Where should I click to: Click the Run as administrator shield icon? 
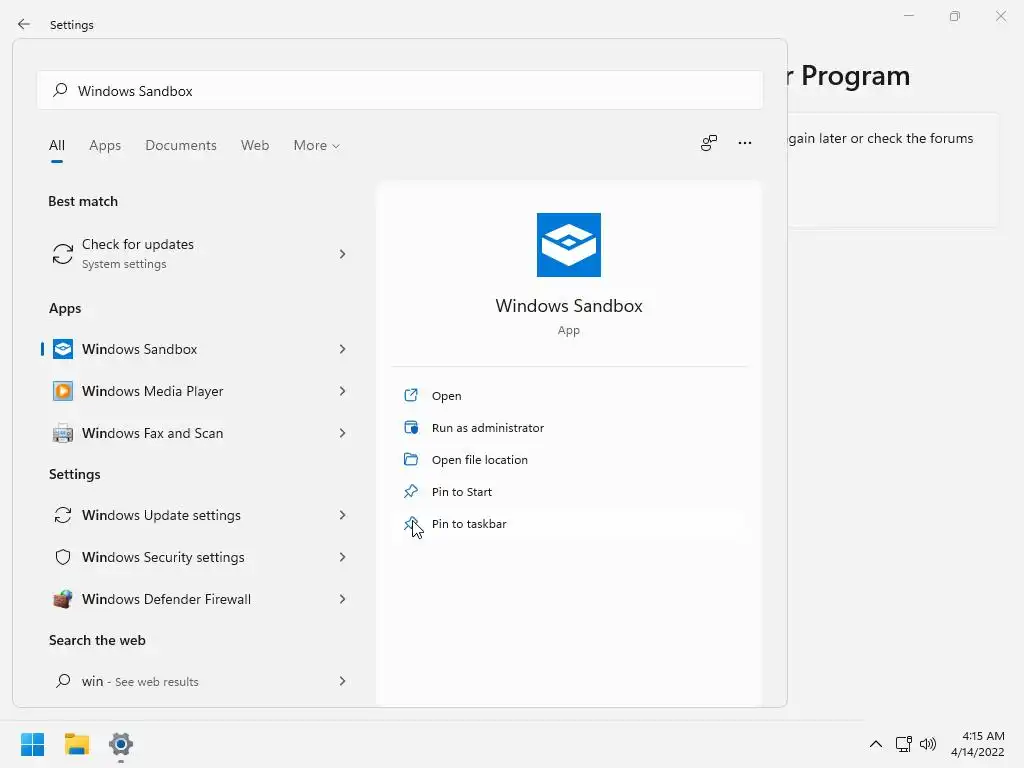point(411,427)
